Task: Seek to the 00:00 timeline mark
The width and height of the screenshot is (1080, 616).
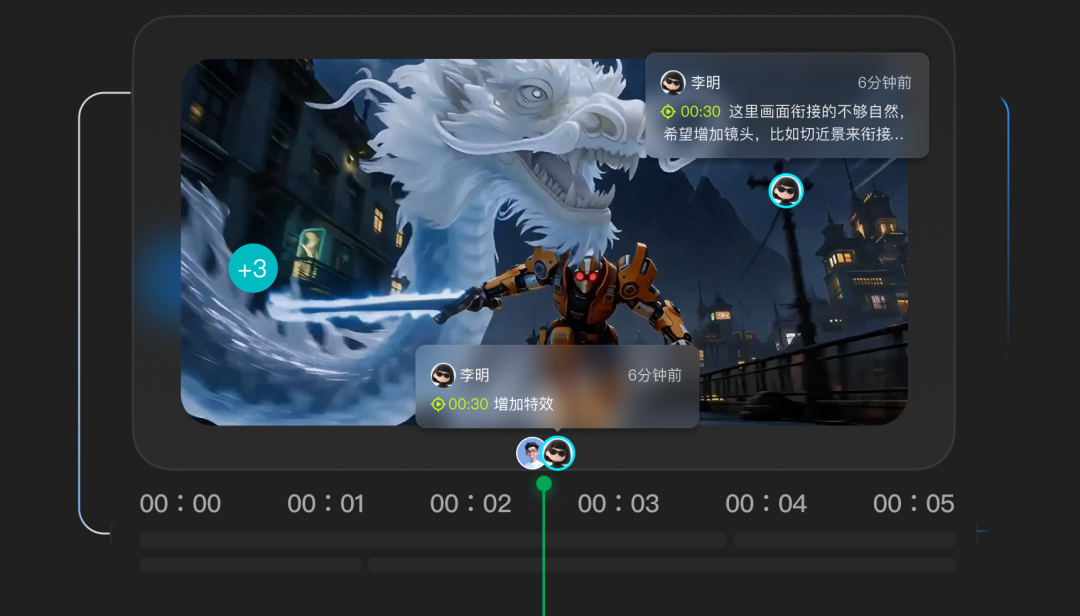Action: (x=180, y=504)
